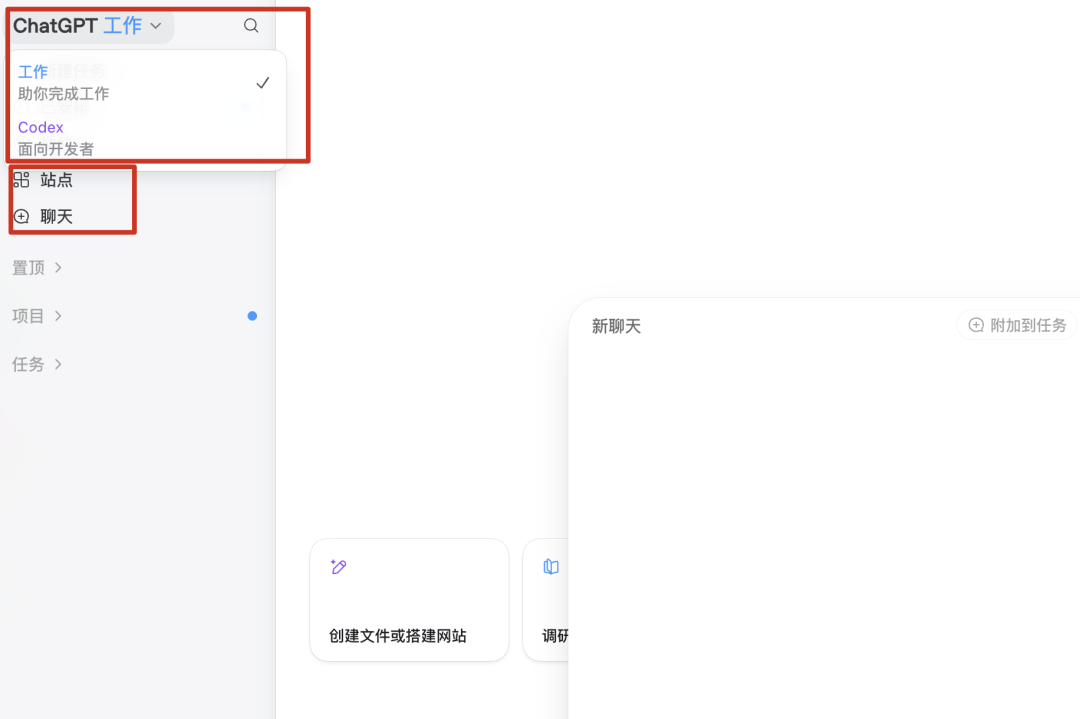Click the 站点 grid icon

coord(21,180)
